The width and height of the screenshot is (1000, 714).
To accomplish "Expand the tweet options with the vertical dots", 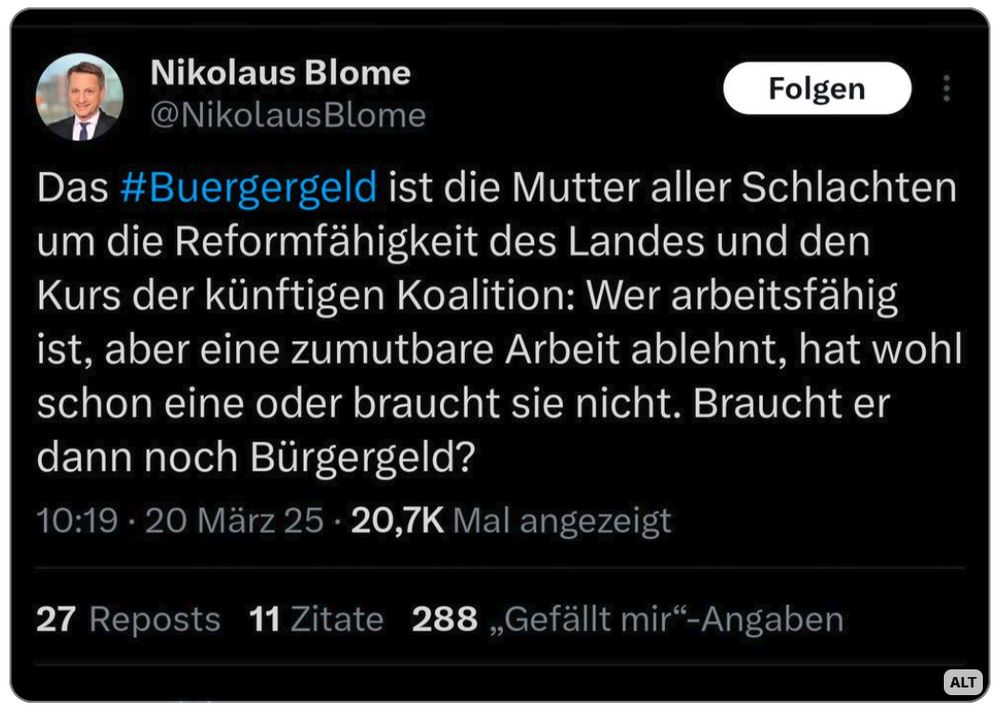I will (946, 88).
